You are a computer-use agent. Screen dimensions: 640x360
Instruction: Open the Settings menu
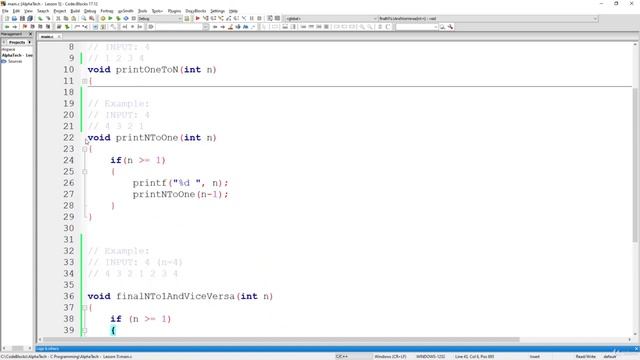[x=218, y=11]
